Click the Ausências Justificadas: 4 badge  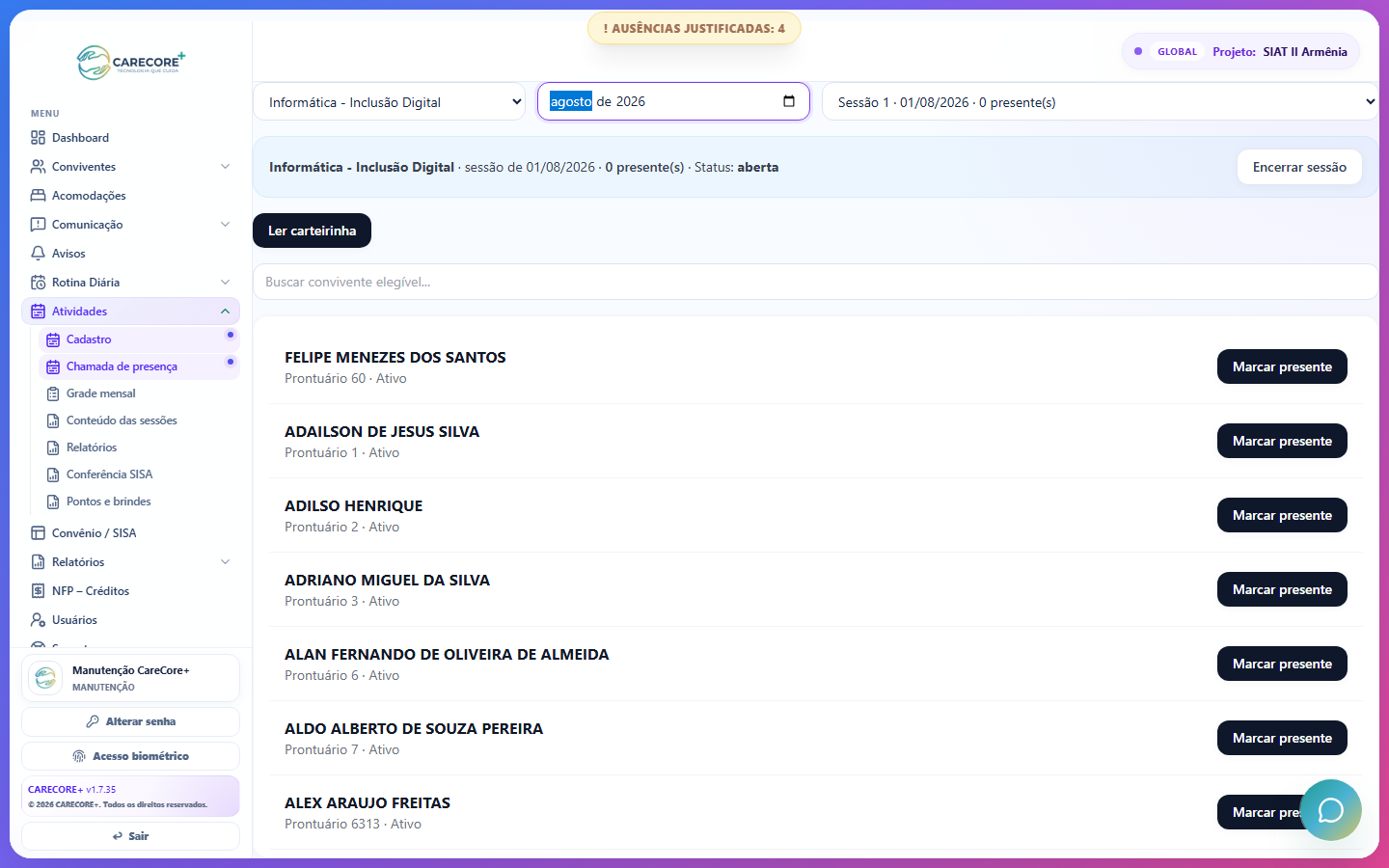694,28
